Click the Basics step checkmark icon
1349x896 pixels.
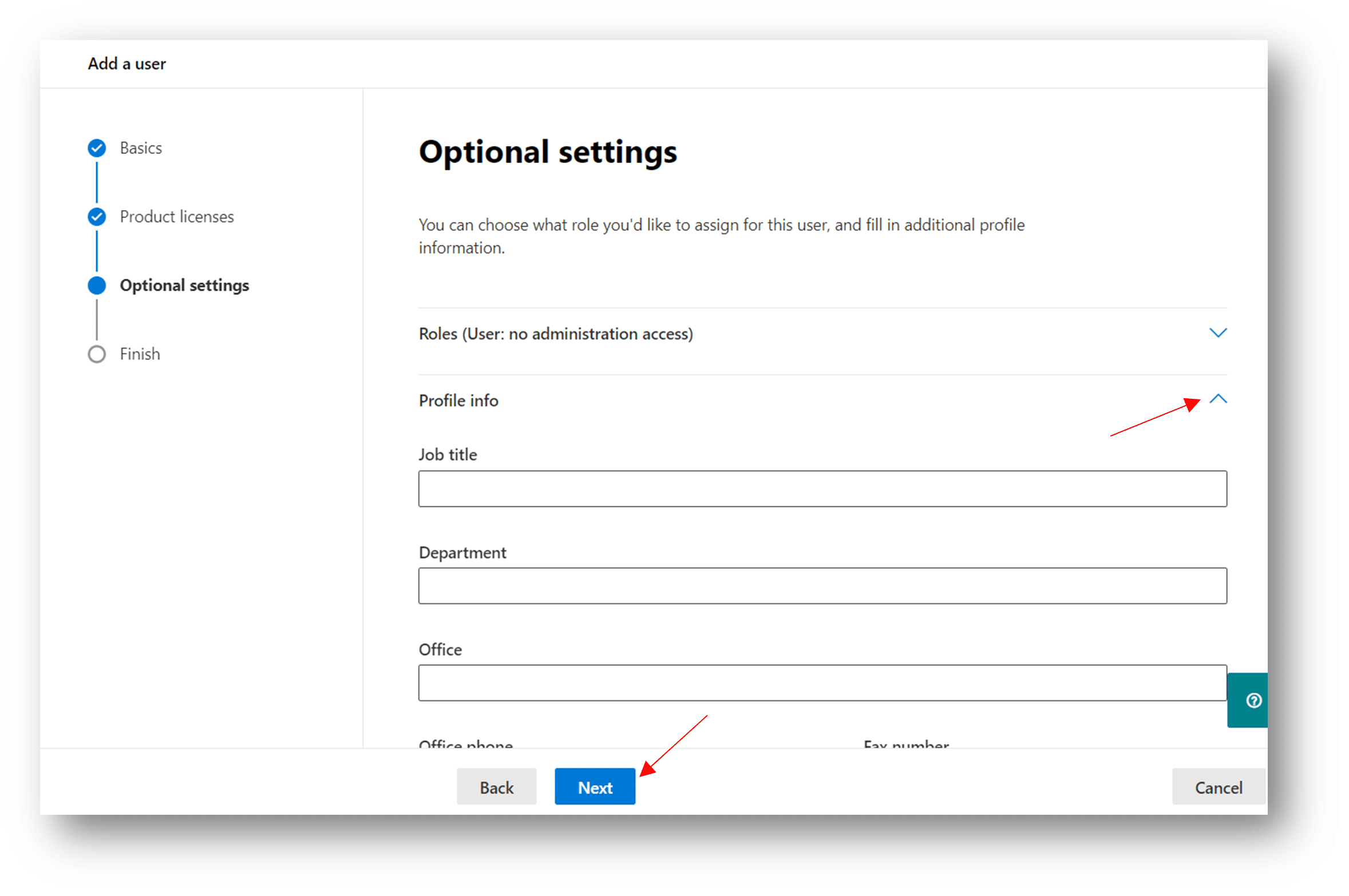pyautogui.click(x=97, y=148)
